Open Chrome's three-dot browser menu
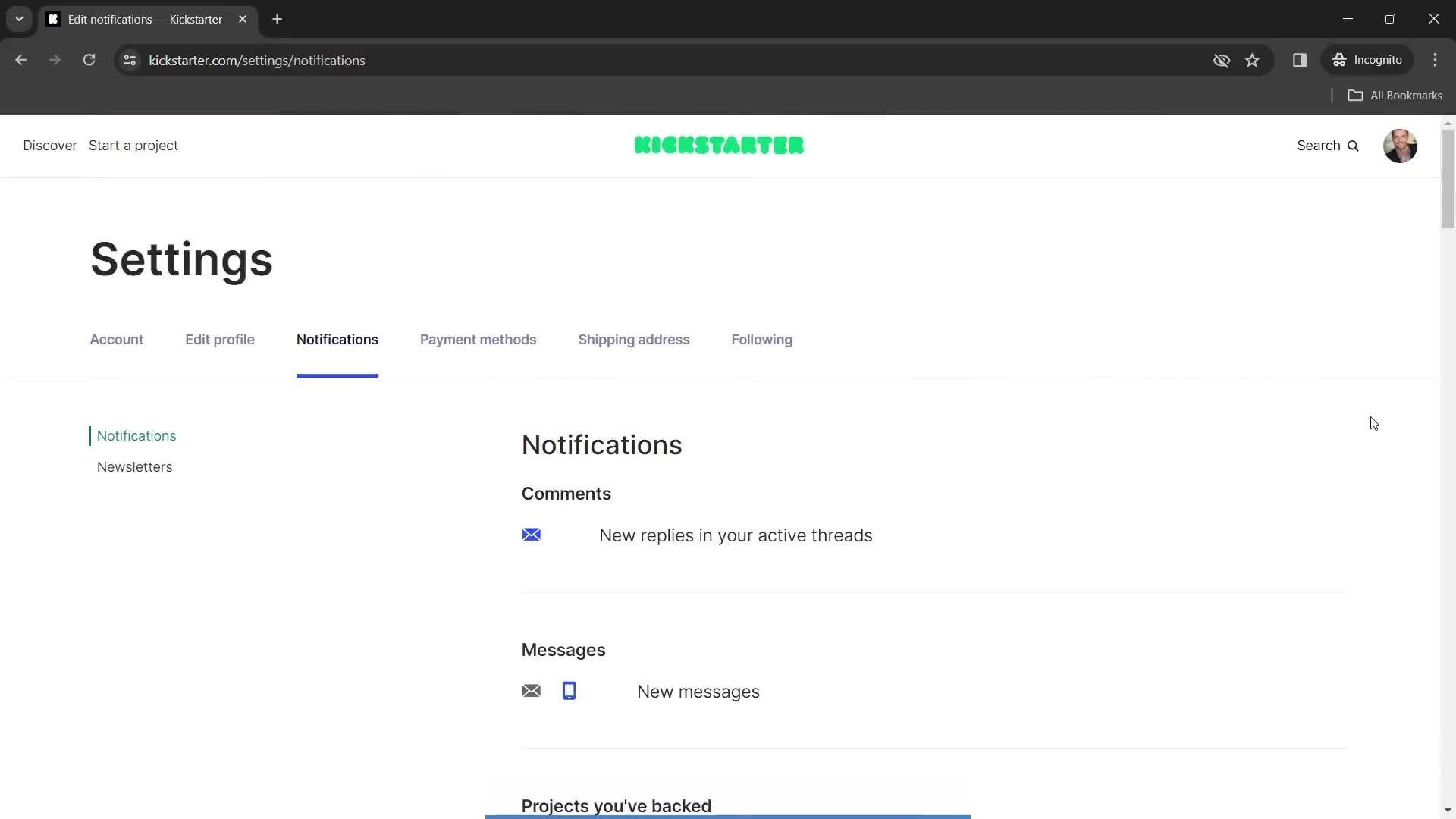The width and height of the screenshot is (1456, 819). [x=1436, y=60]
